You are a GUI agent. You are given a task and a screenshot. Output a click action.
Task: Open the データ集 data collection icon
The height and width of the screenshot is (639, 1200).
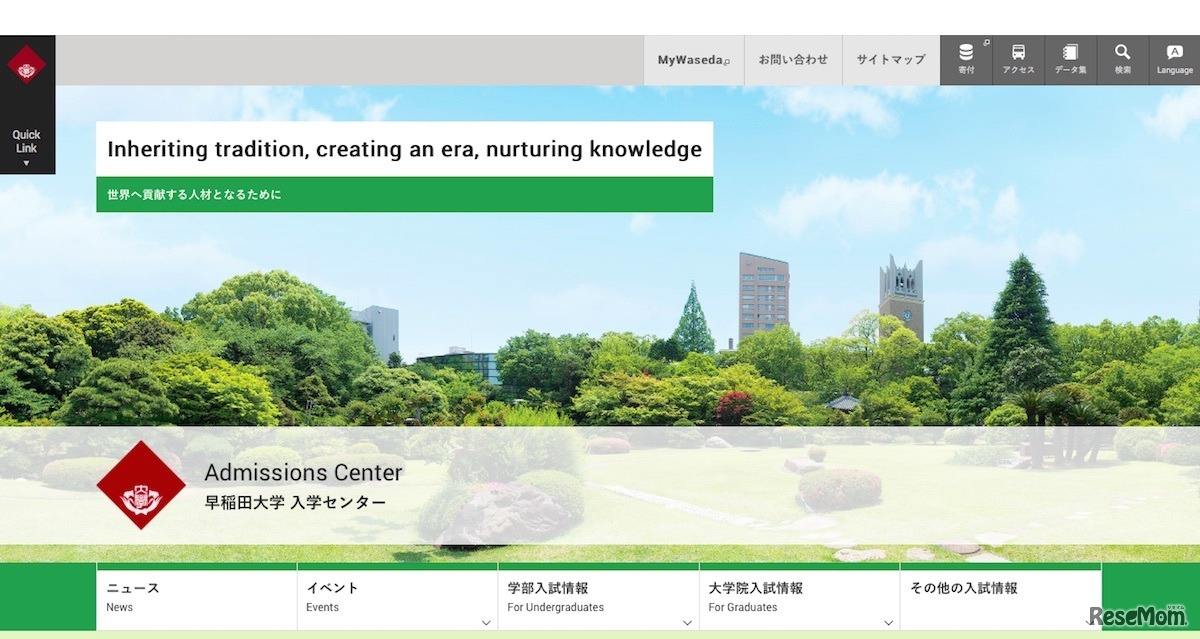[x=1070, y=59]
